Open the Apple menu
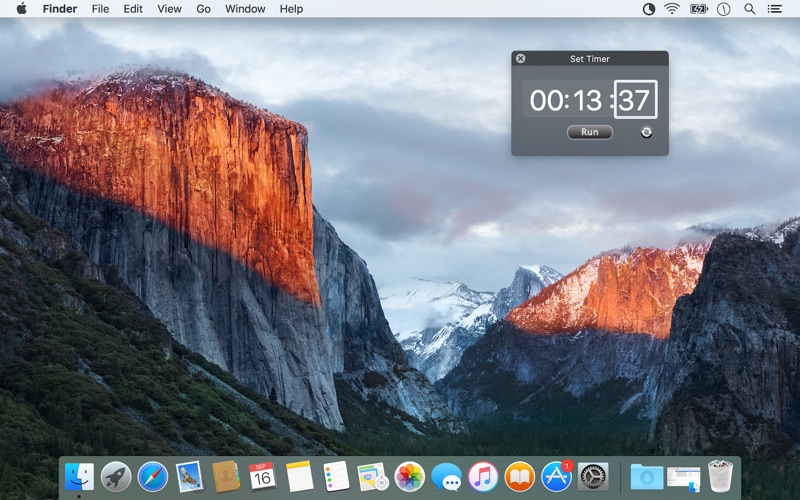The height and width of the screenshot is (500, 800). (21, 9)
